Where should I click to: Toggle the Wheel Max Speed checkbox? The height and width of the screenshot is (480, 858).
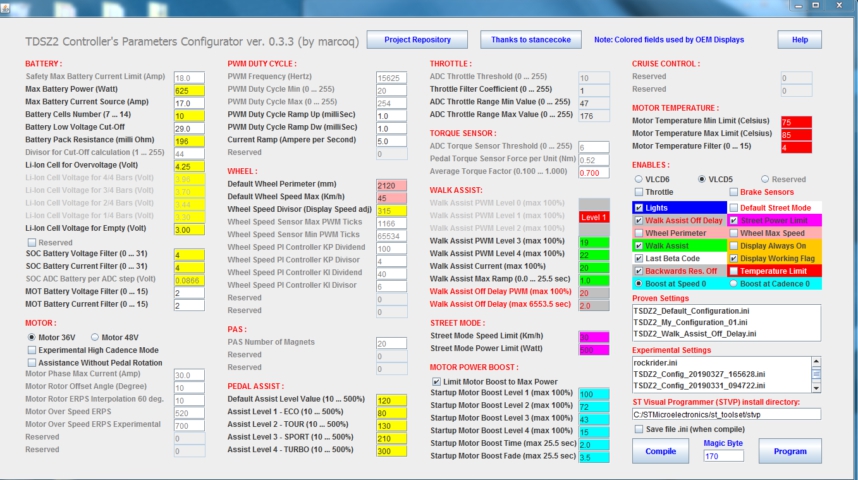coord(734,233)
